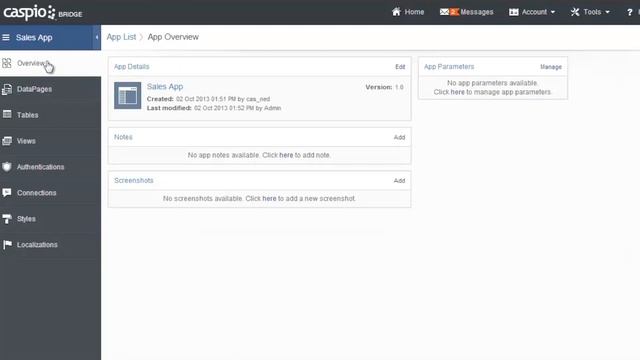Click 'here' to manage app parameters
640x360 pixels.
click(458, 92)
